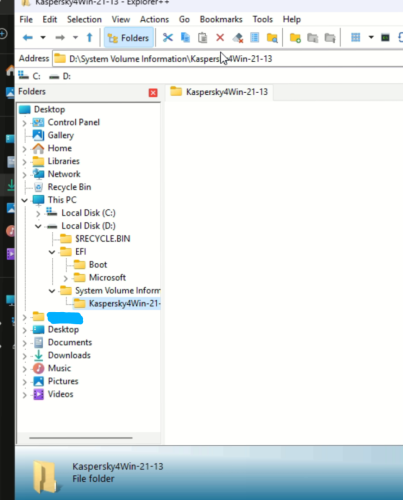This screenshot has width=403, height=500.
Task: Expand the Network tree node
Action: (24, 175)
